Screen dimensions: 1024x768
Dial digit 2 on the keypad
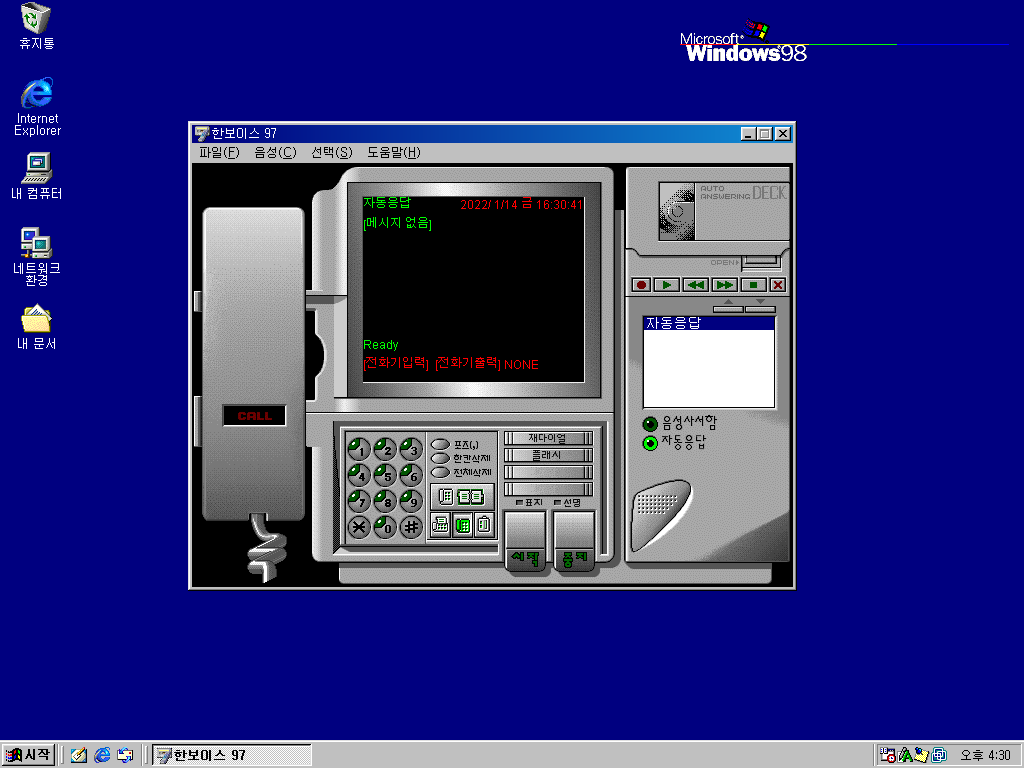click(385, 449)
